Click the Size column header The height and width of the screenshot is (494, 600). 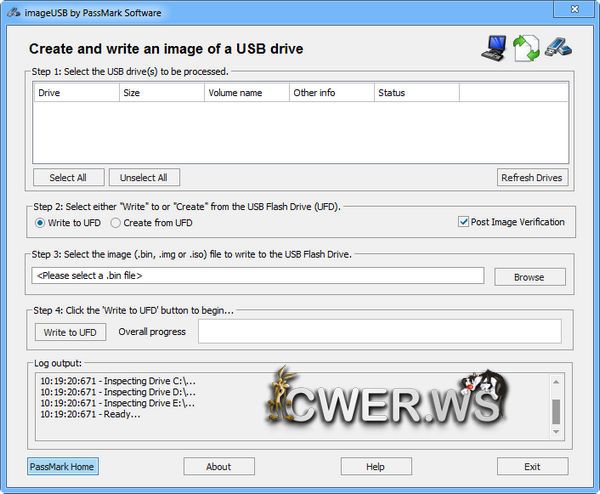point(160,92)
